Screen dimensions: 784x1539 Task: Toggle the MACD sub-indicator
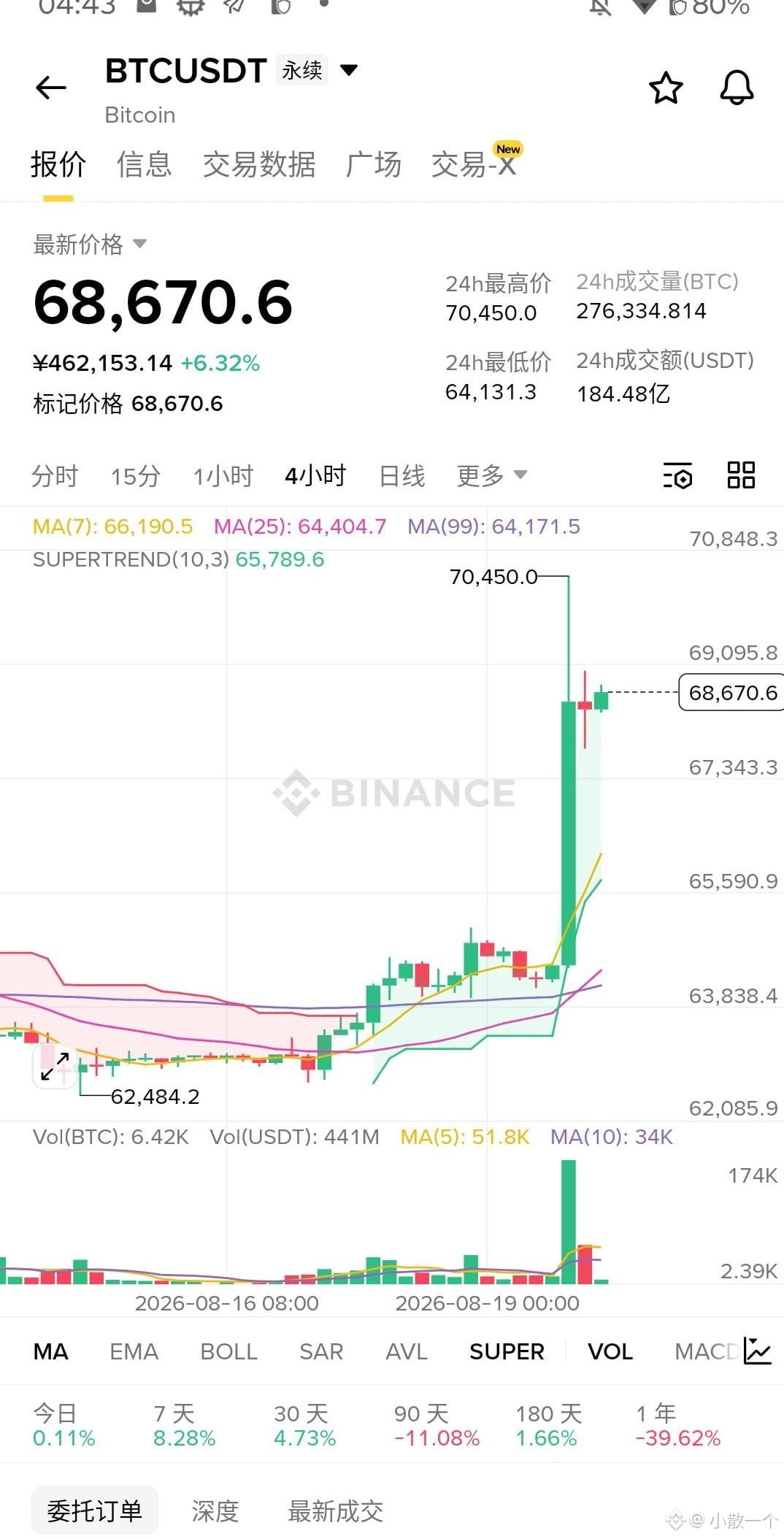click(x=707, y=1351)
